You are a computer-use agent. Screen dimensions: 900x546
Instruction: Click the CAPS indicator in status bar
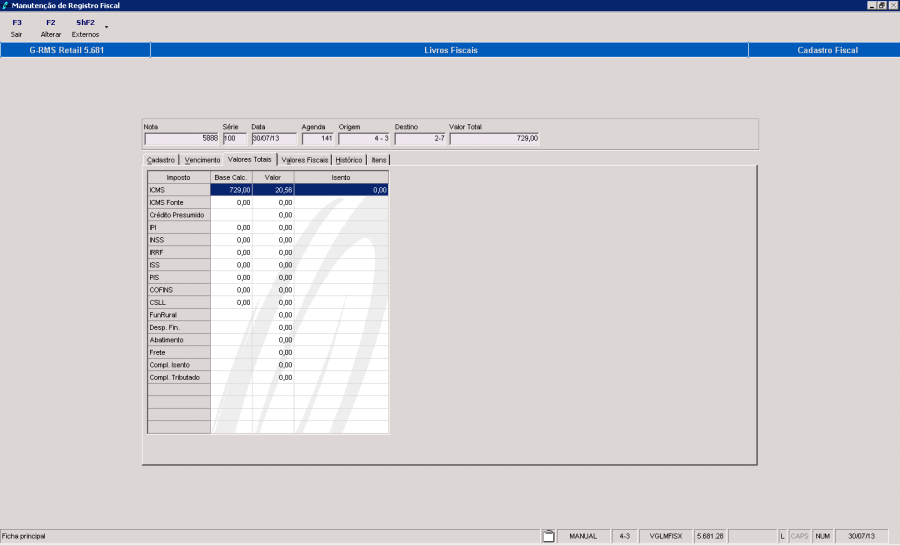799,536
